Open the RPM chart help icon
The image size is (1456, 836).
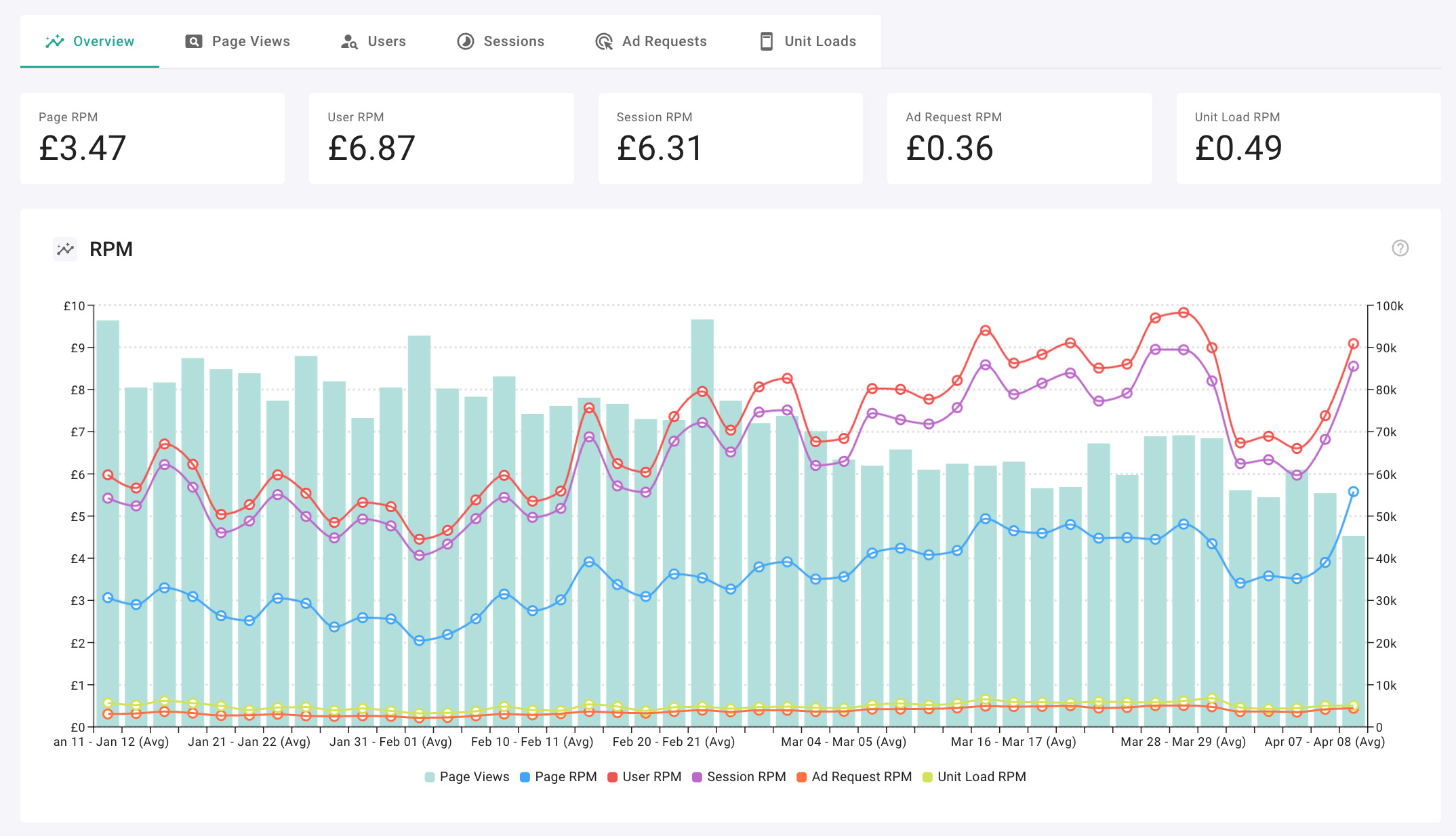point(1400,248)
